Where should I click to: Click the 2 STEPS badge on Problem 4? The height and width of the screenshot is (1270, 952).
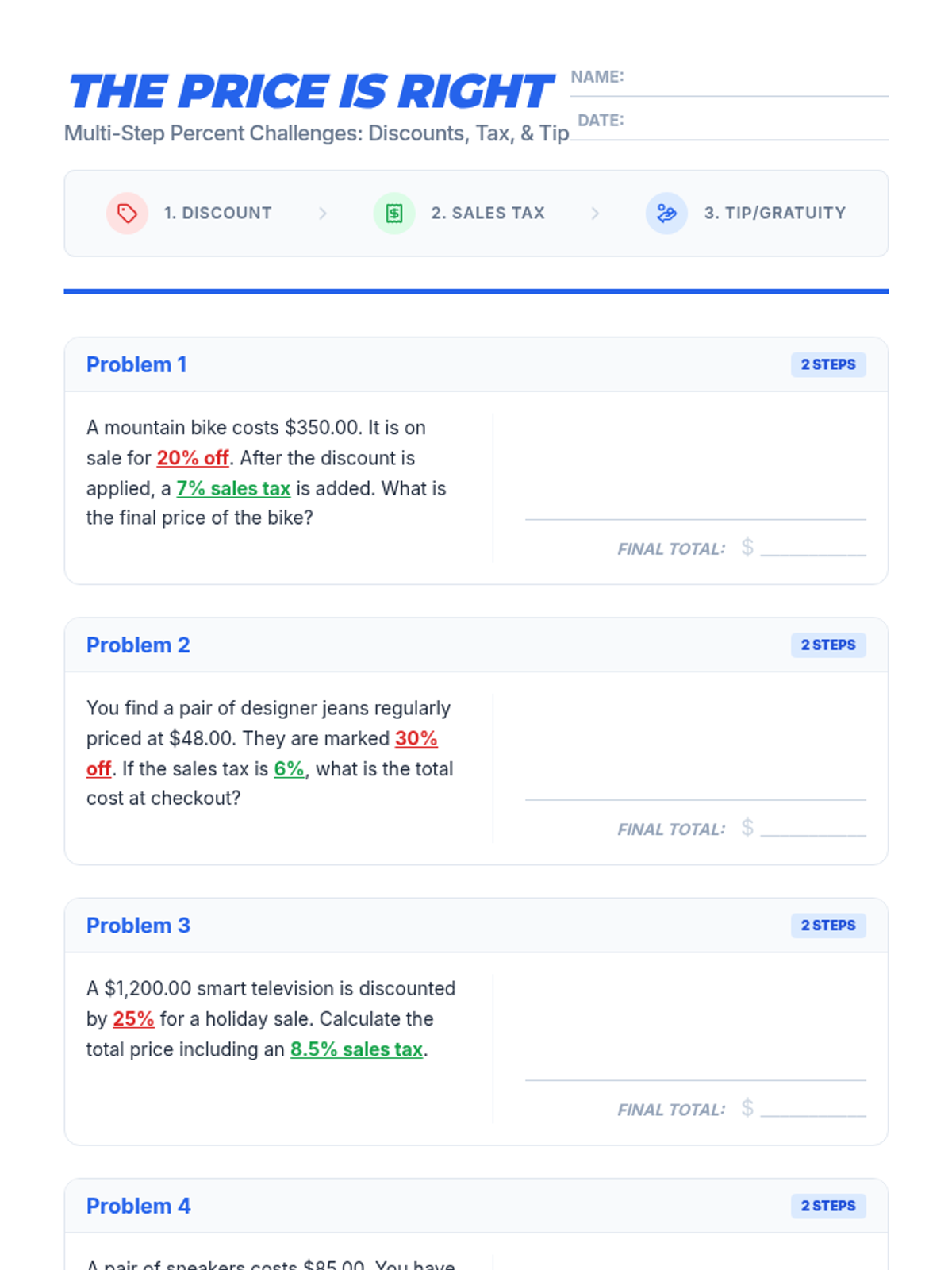coord(828,1206)
